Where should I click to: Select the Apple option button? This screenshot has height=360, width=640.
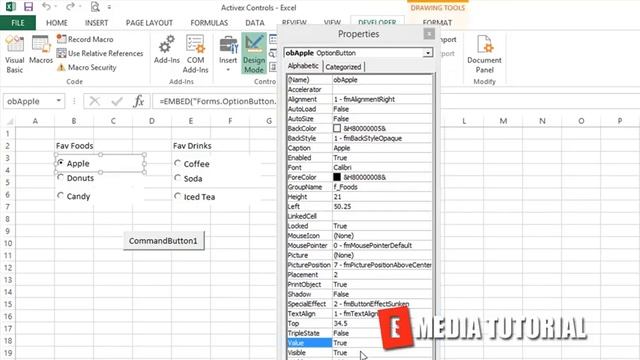pyautogui.click(x=60, y=163)
